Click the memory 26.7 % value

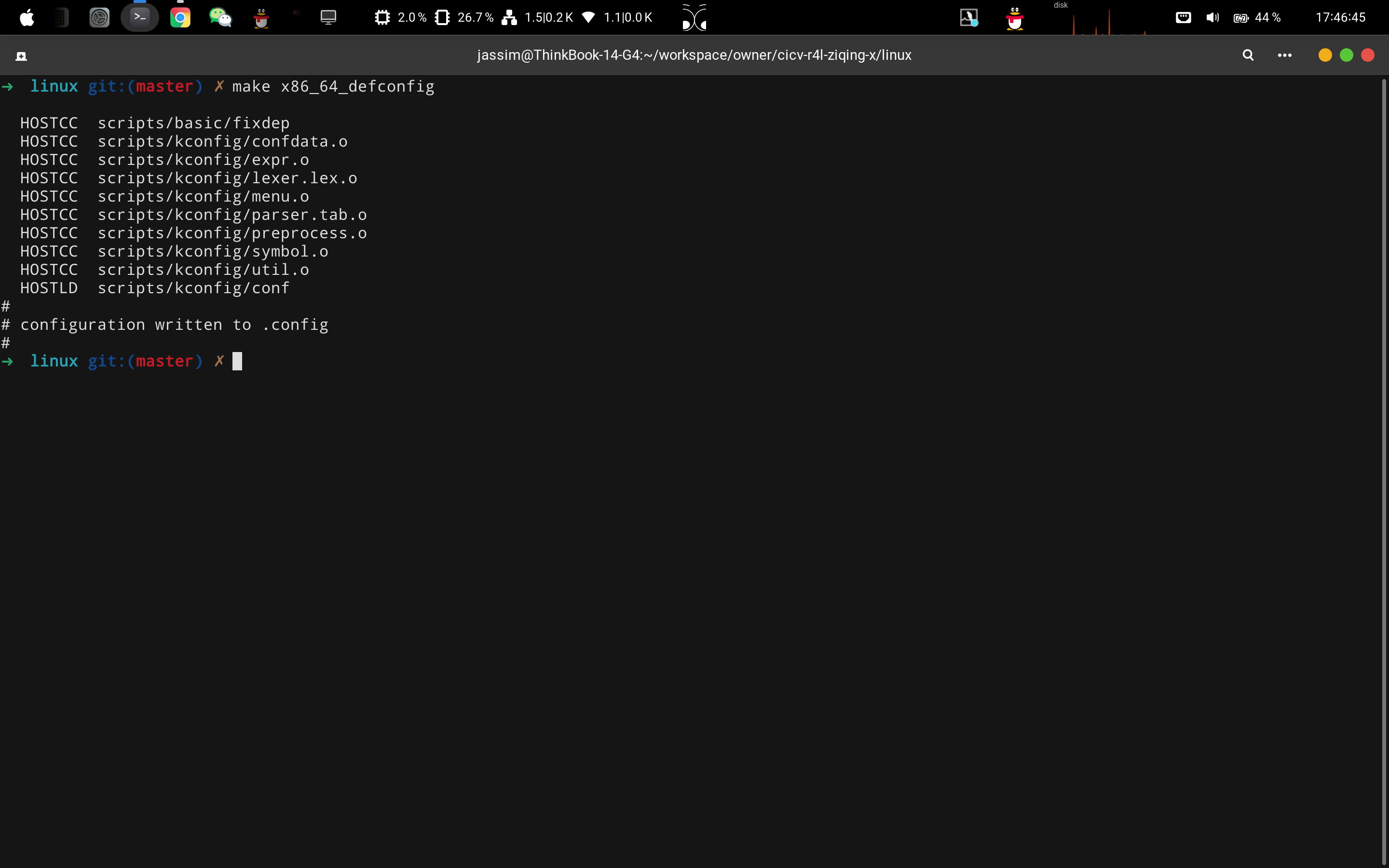click(x=475, y=18)
